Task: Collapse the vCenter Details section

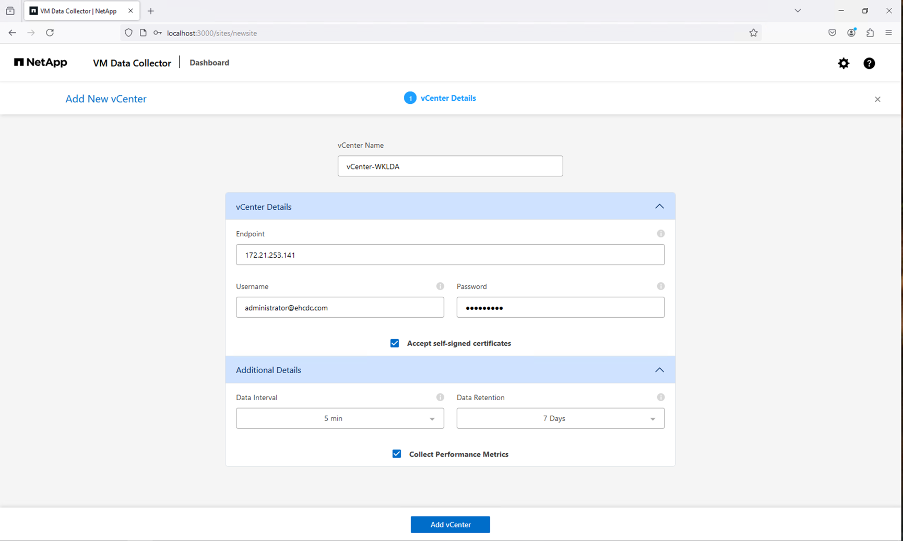Action: [659, 207]
